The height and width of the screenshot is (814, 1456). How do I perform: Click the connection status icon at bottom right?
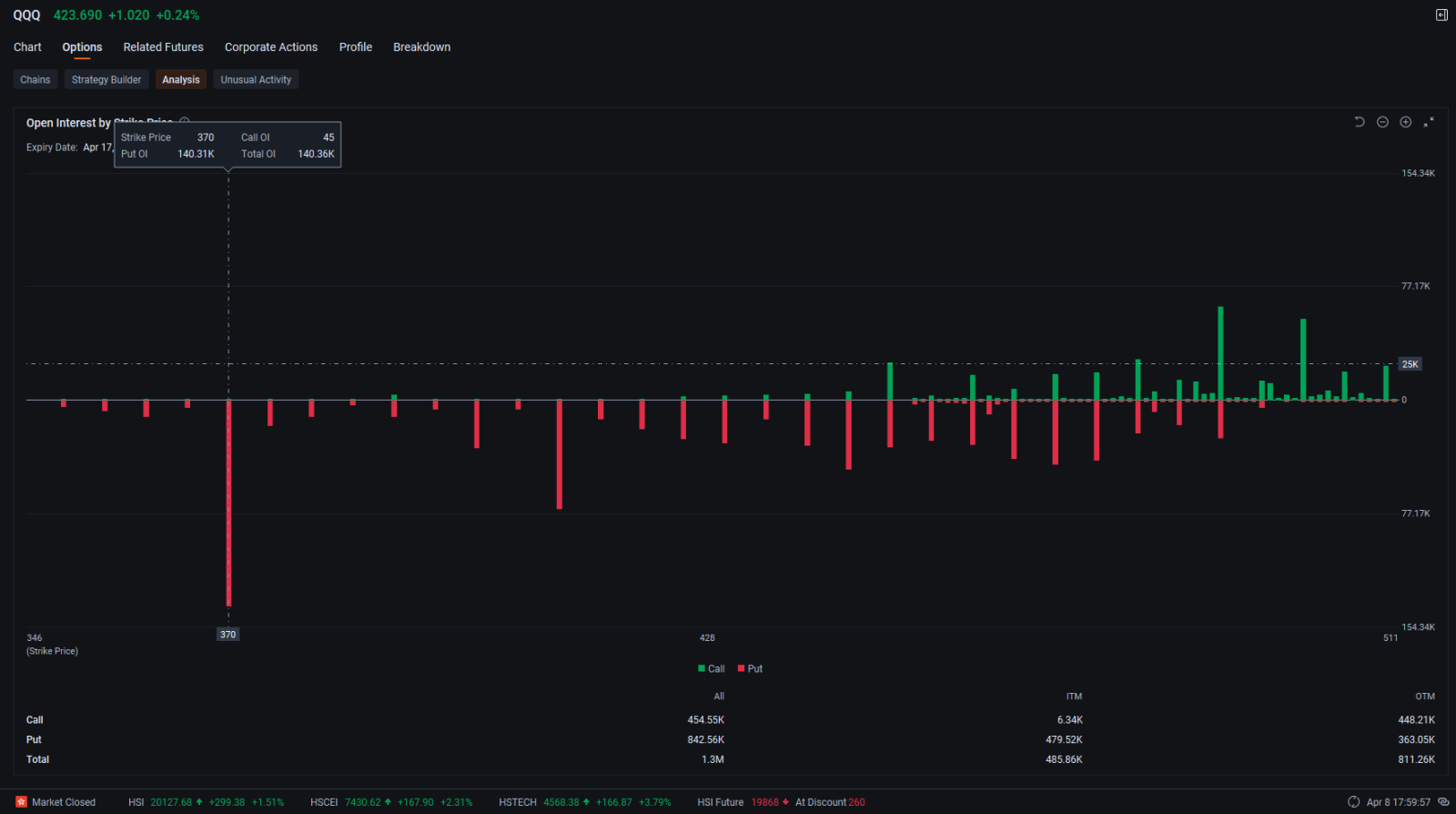(x=1443, y=802)
